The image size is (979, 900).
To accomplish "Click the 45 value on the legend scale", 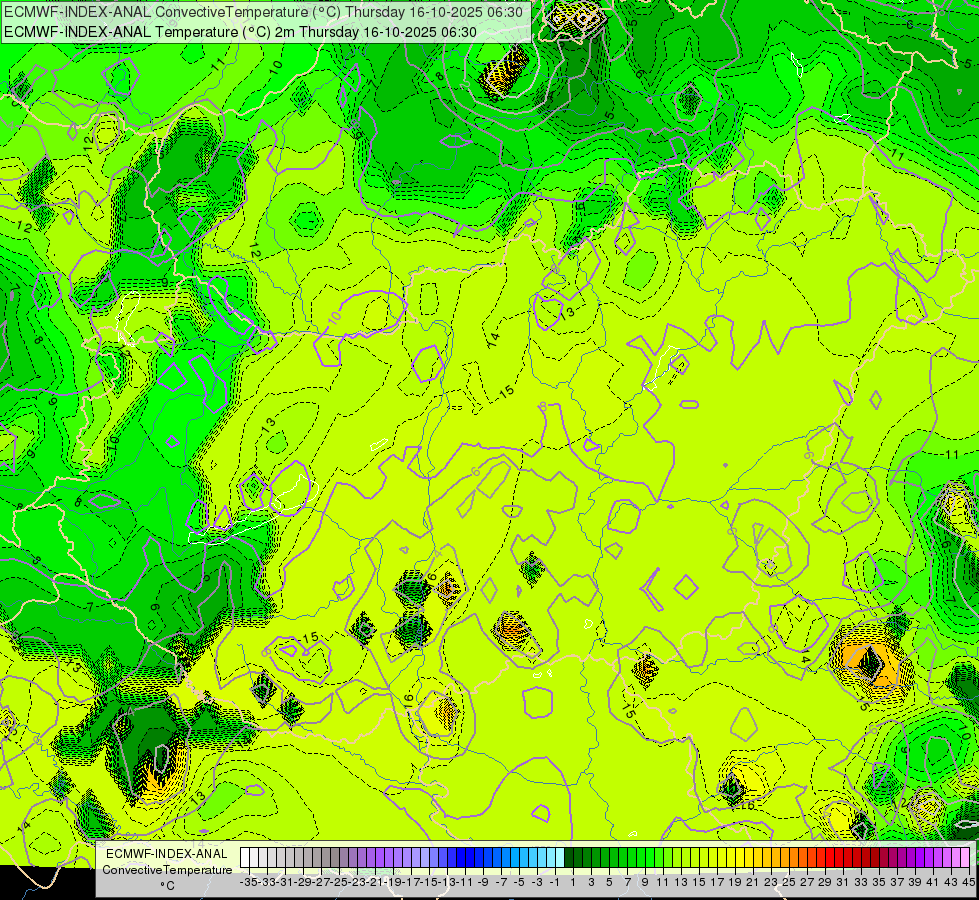I will click(x=968, y=882).
